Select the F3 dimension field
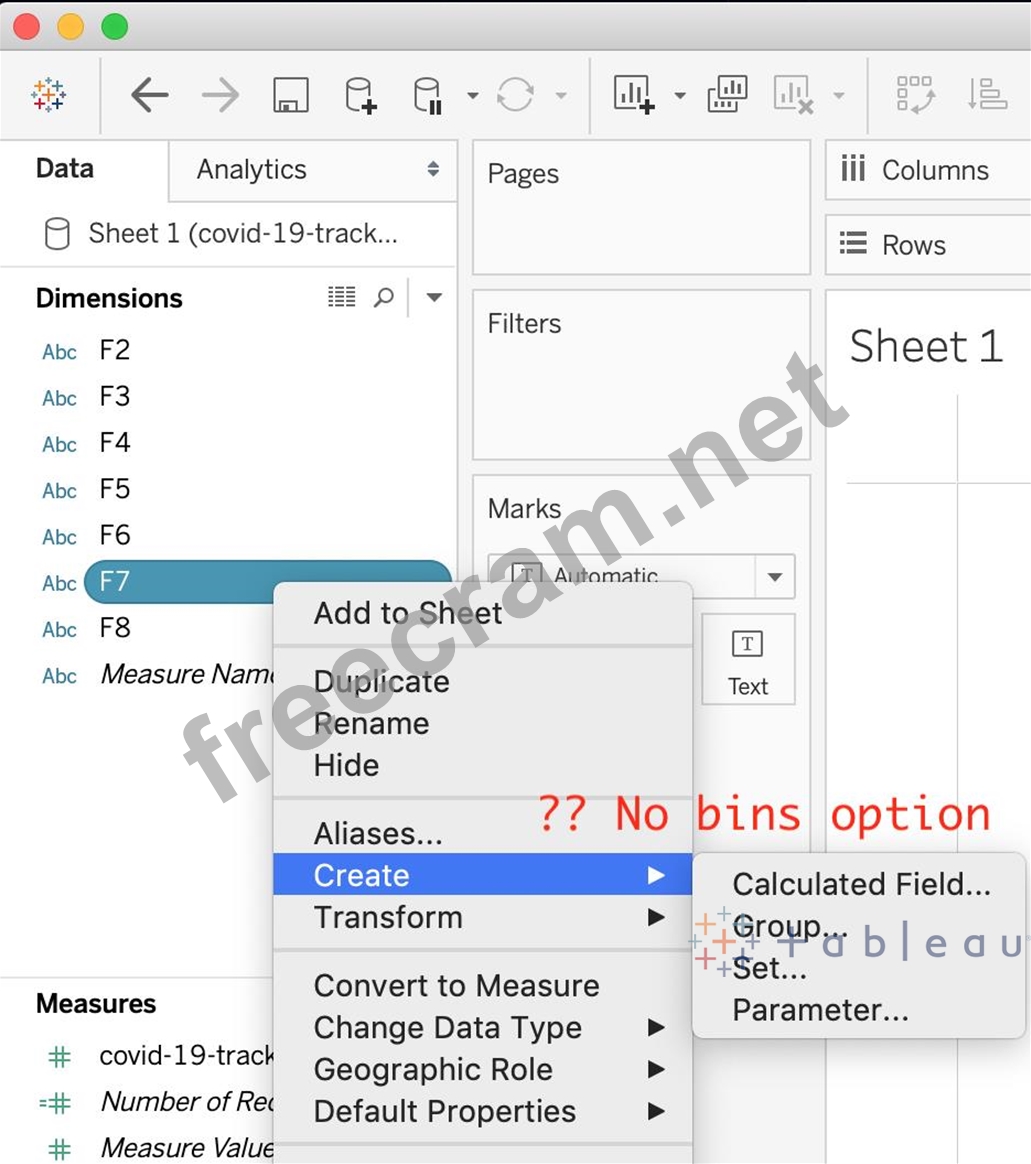1031x1164 pixels. (x=115, y=397)
